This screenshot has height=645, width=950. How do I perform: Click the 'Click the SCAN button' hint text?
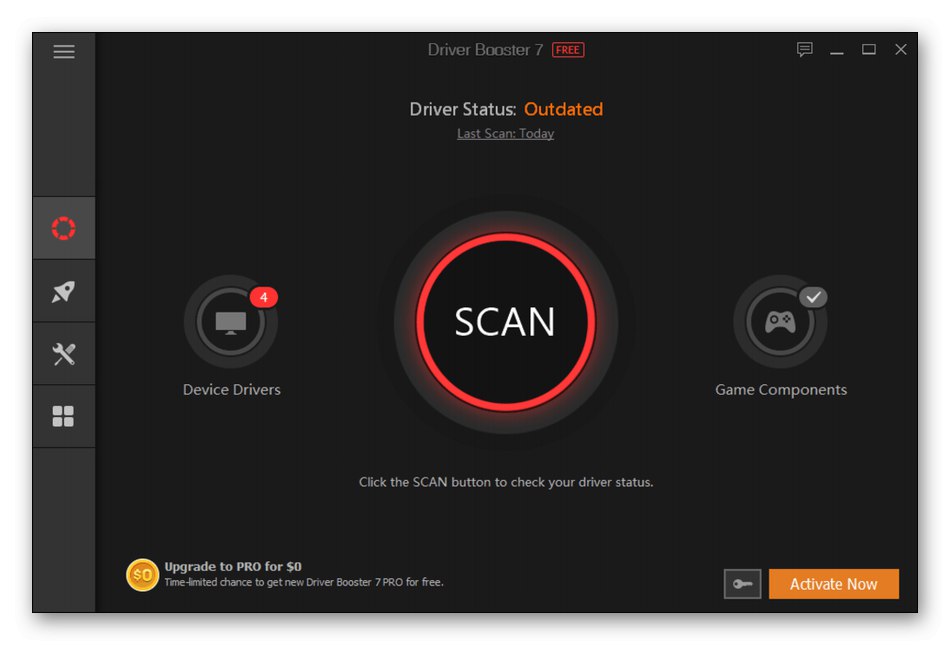point(506,482)
